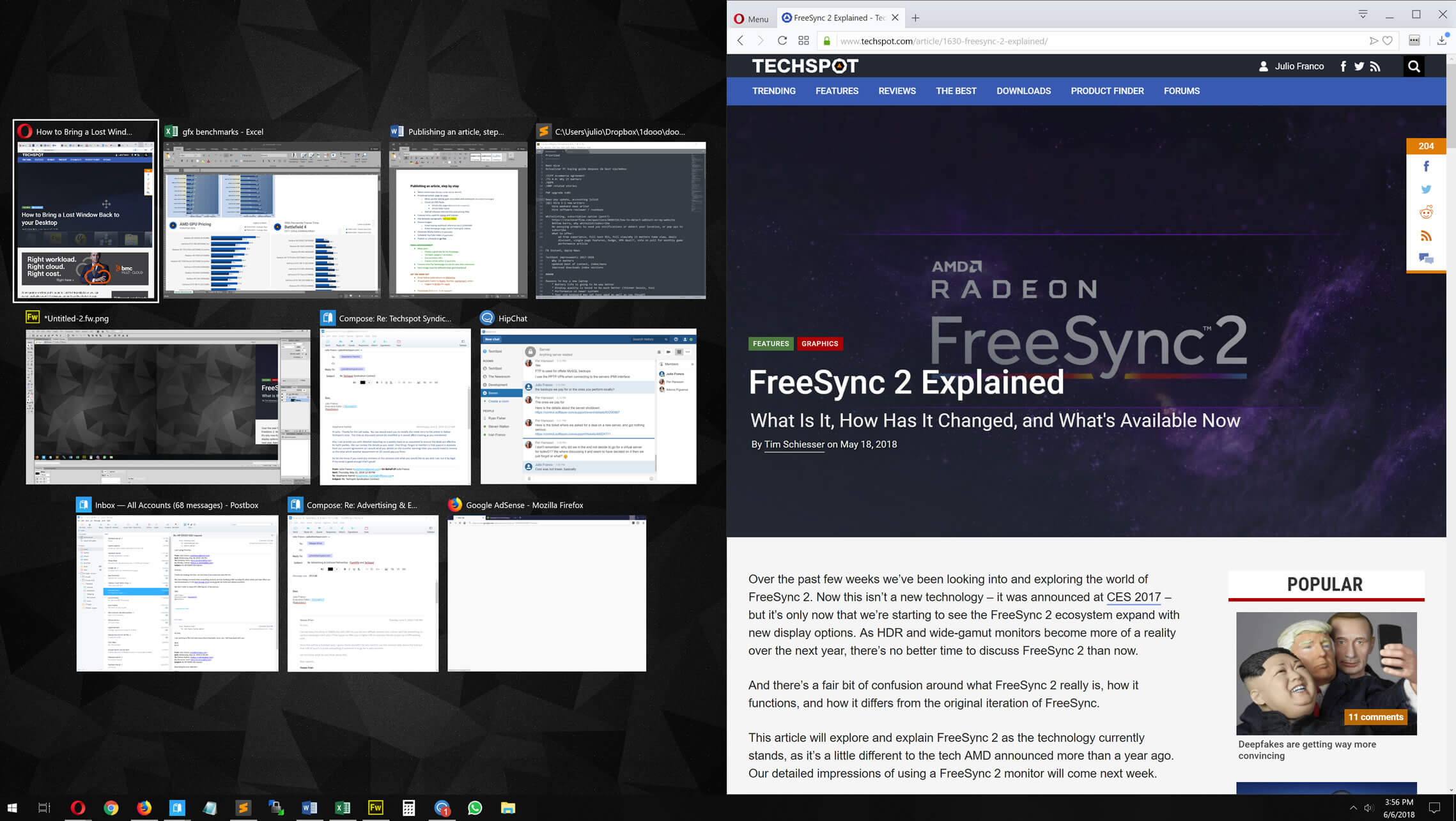The height and width of the screenshot is (821, 1456).
Task: Click the red GRAPHICS tag
Action: click(x=819, y=344)
